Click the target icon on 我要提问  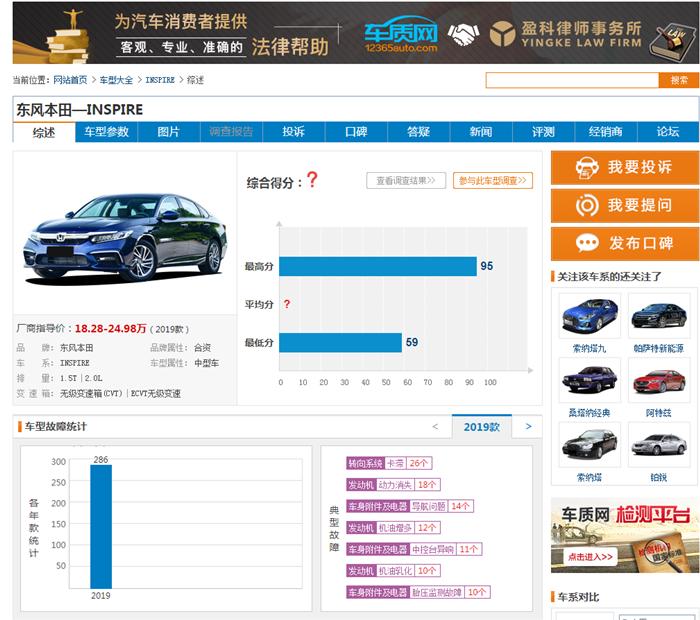tap(587, 206)
